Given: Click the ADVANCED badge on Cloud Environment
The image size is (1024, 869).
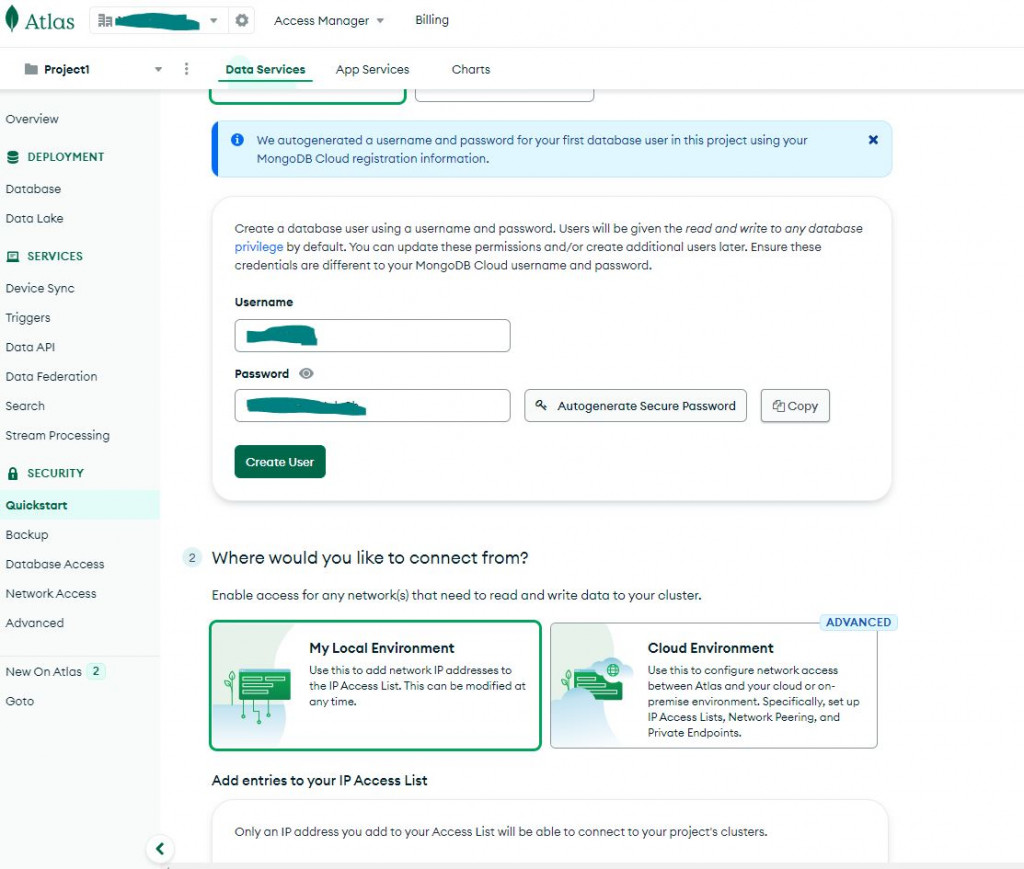Looking at the screenshot, I should (x=858, y=622).
